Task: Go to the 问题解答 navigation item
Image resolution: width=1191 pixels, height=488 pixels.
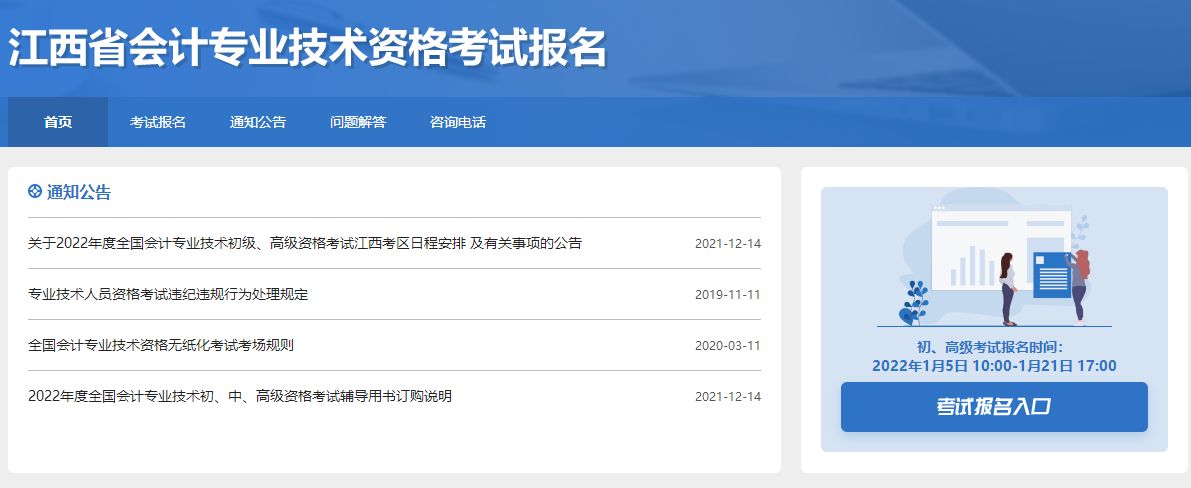Action: tap(358, 122)
